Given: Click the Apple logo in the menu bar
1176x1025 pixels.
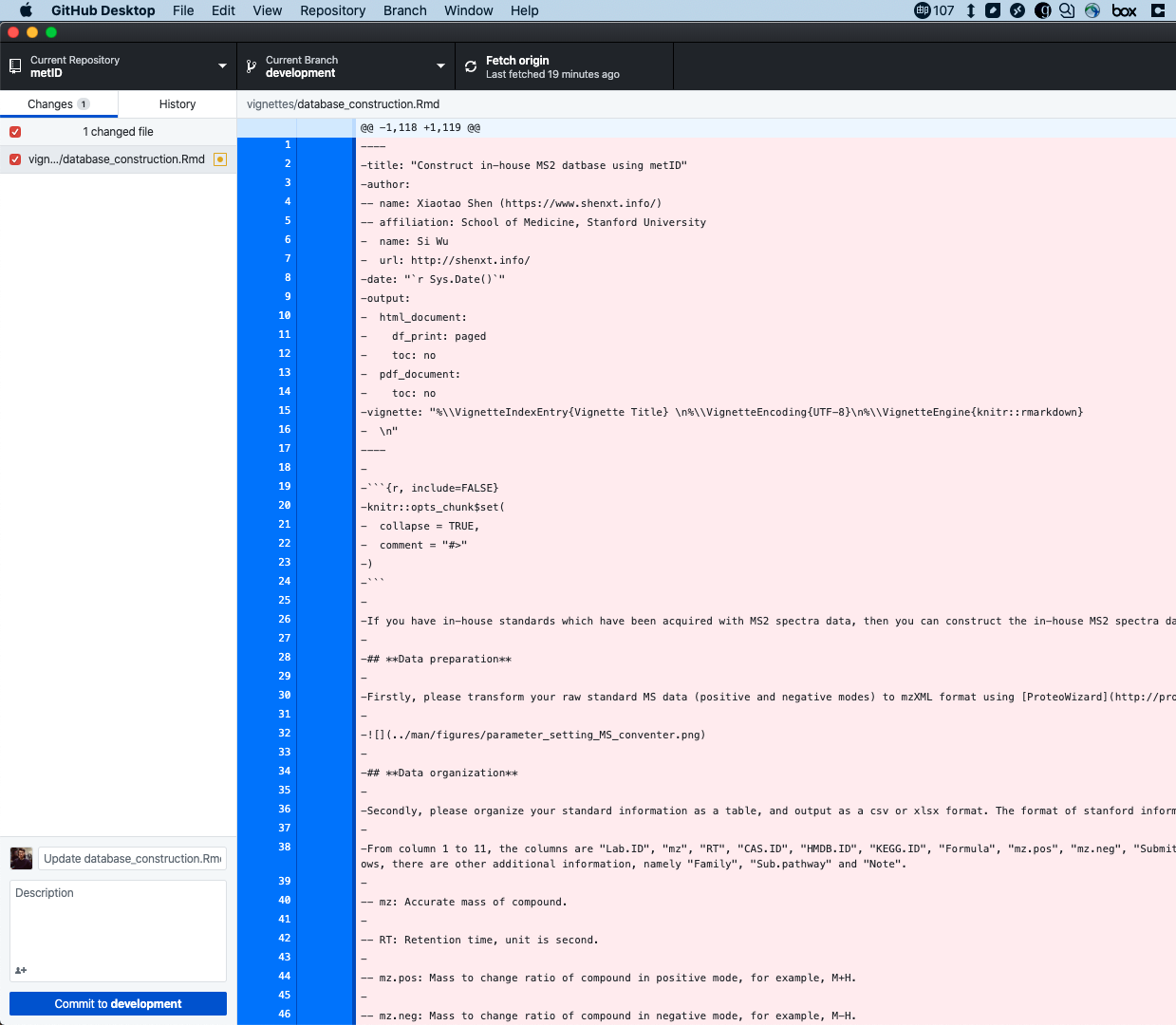Looking at the screenshot, I should tap(26, 10).
